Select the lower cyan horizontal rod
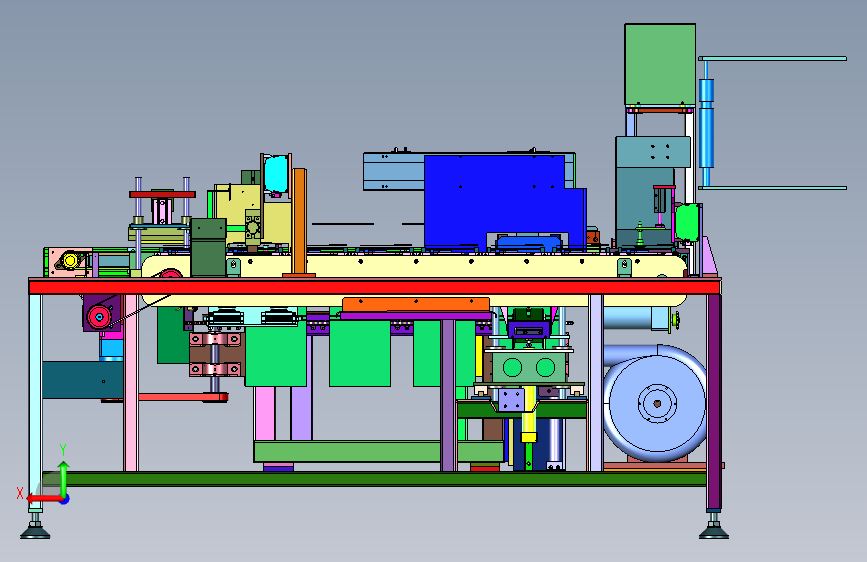Image resolution: width=867 pixels, height=562 pixels. pos(772,188)
